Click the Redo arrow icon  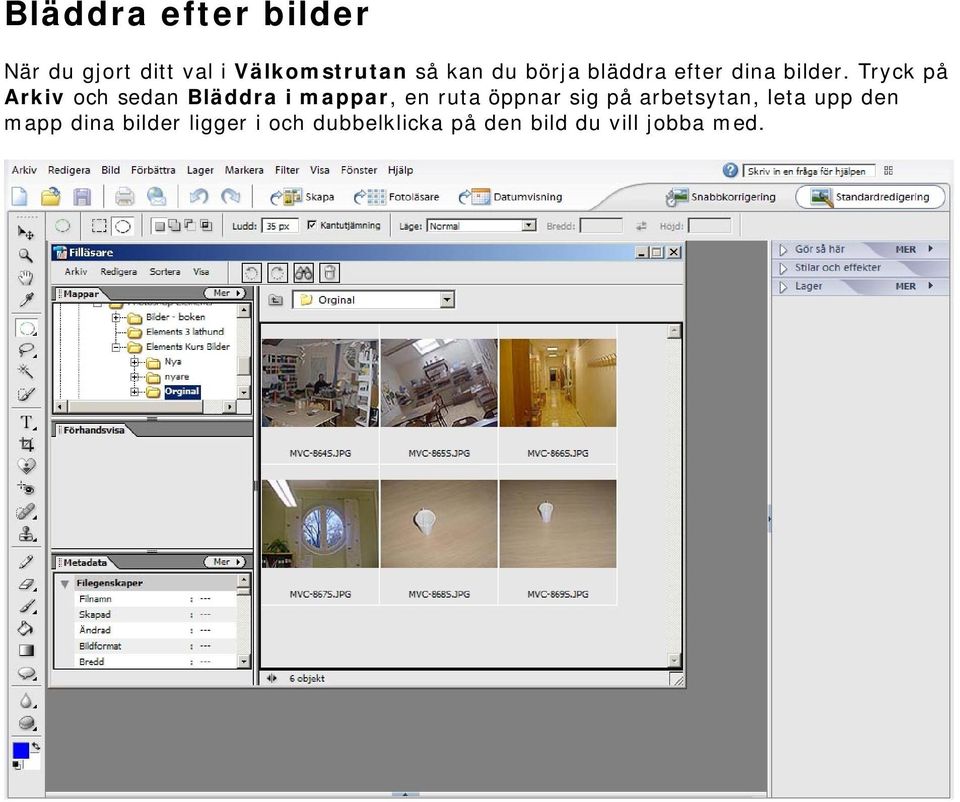(230, 197)
